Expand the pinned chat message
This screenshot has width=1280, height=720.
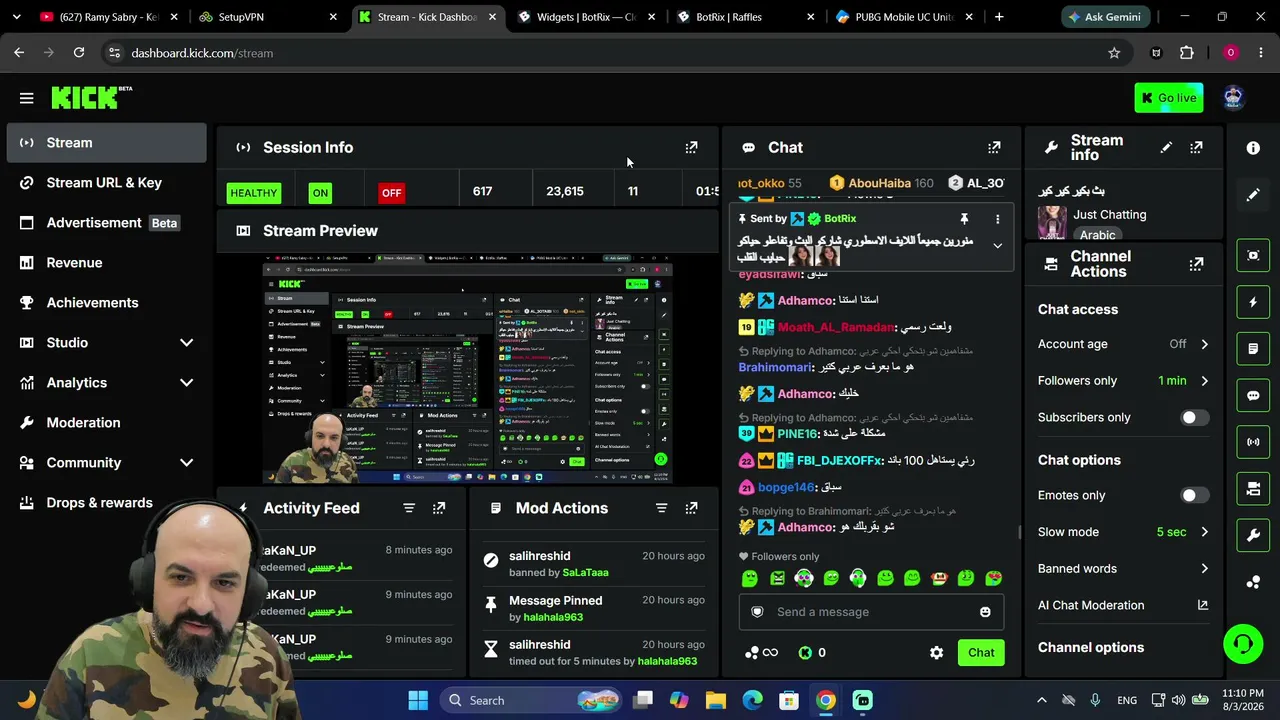(997, 246)
